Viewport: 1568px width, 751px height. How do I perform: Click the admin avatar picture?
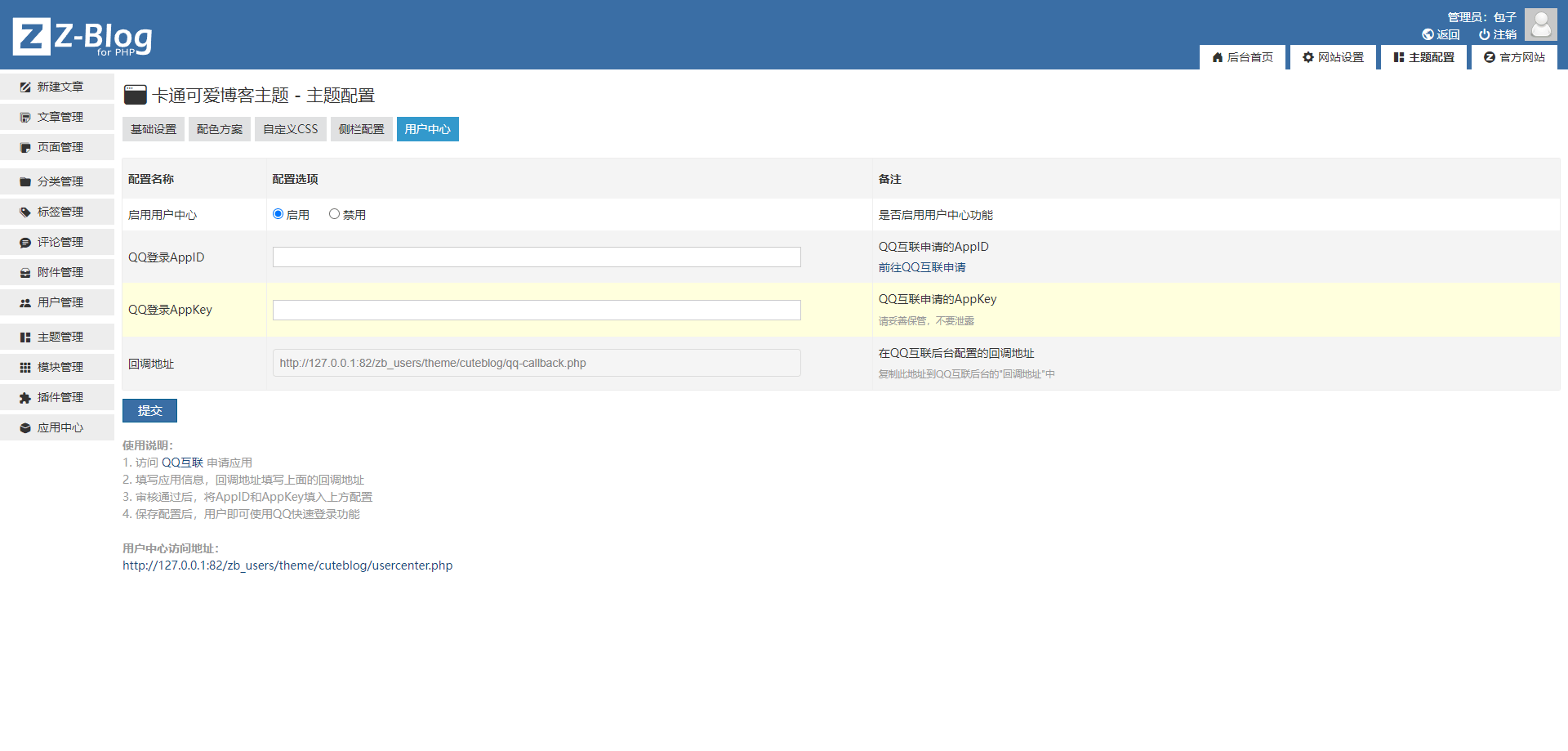pos(1540,25)
